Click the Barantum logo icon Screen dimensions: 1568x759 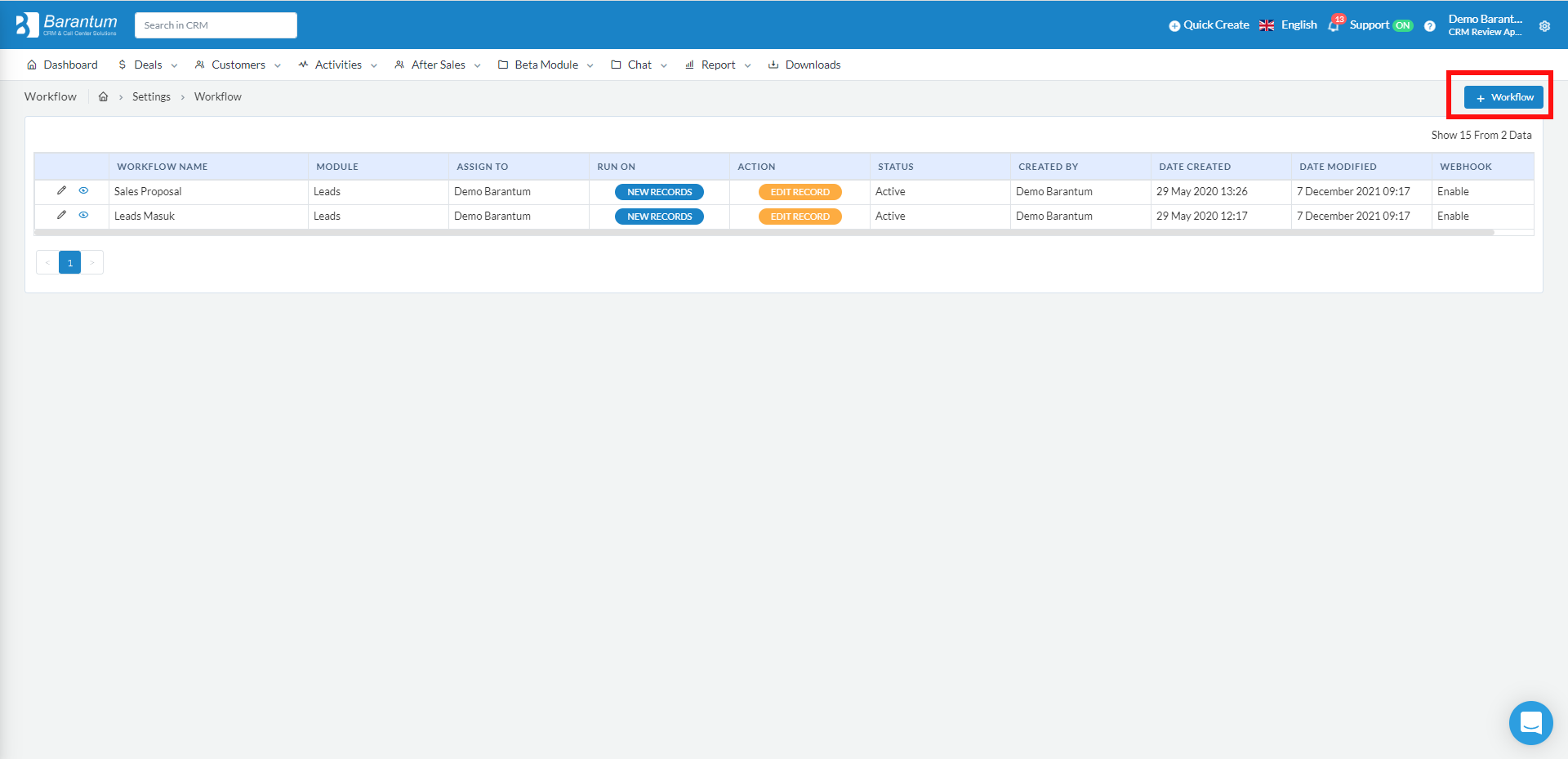27,25
